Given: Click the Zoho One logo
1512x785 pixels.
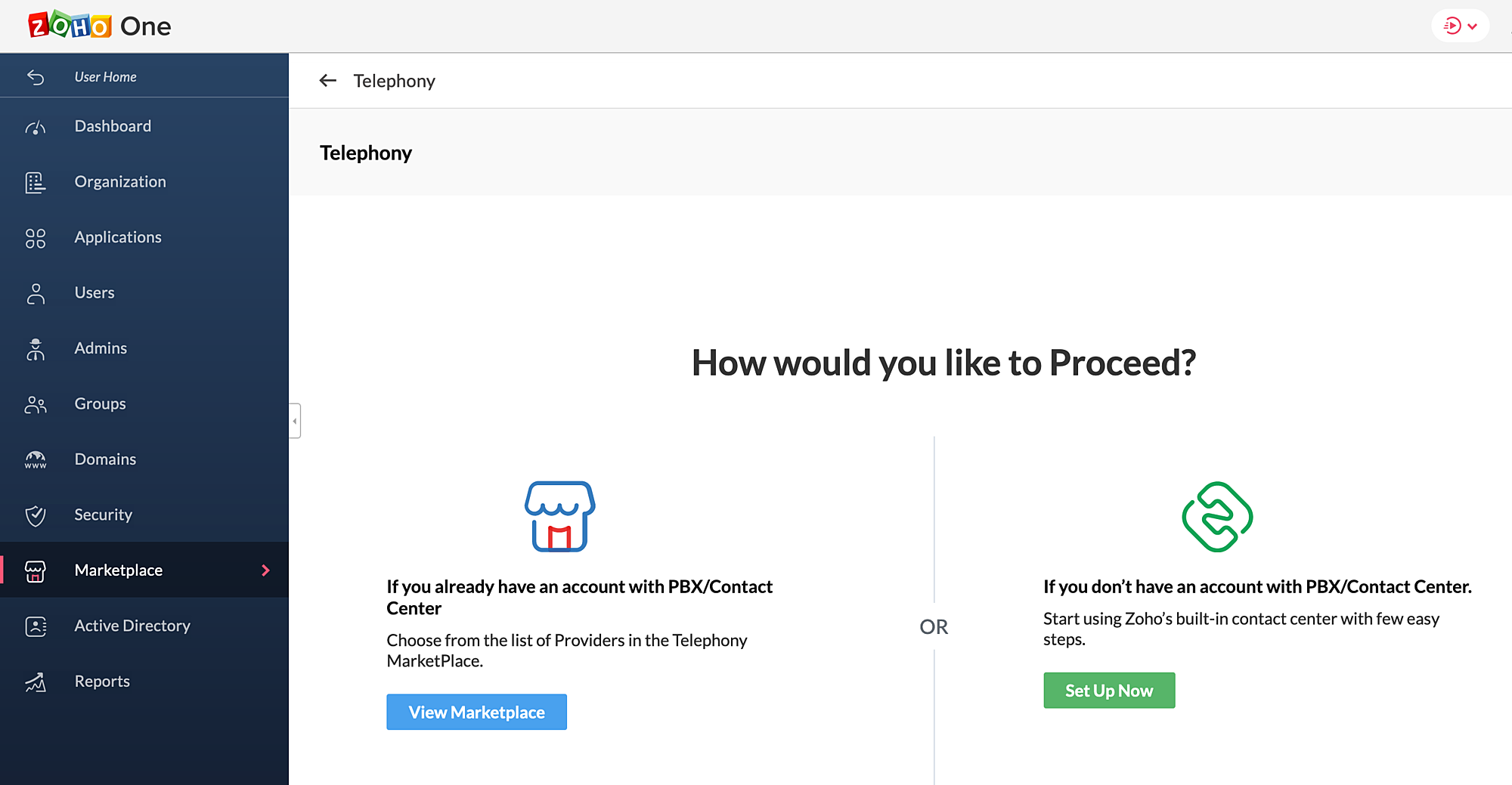Looking at the screenshot, I should tap(99, 26).
